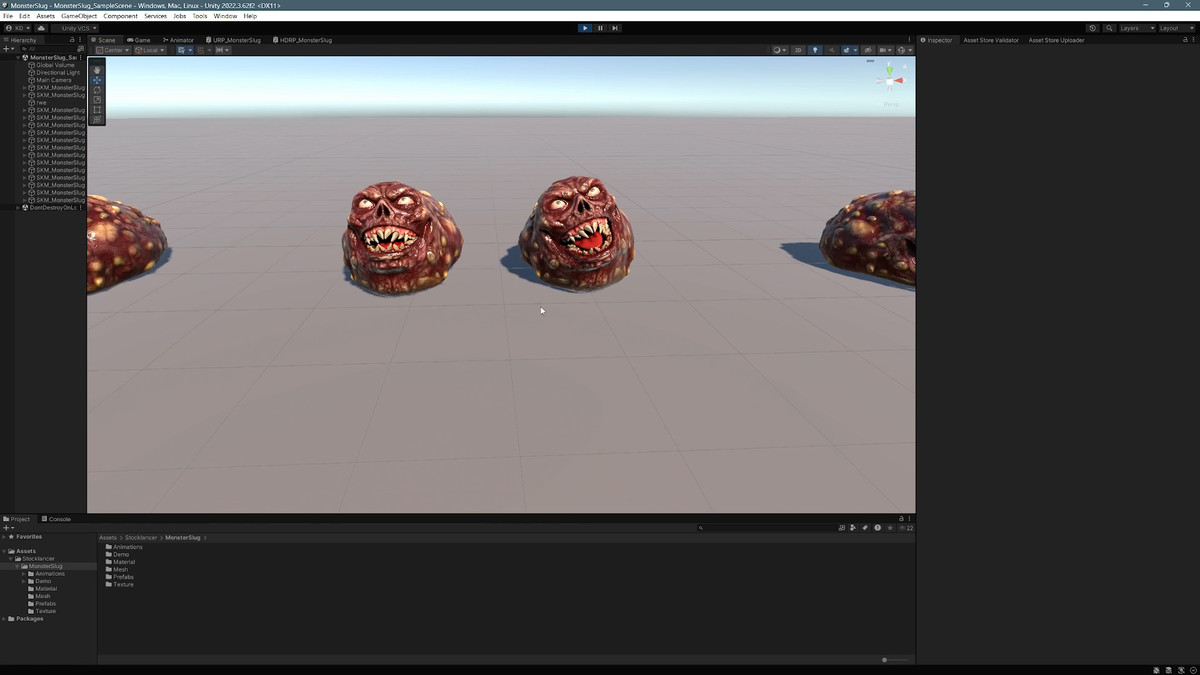
Task: Open the Scene camera settings dropdown
Action: (886, 50)
